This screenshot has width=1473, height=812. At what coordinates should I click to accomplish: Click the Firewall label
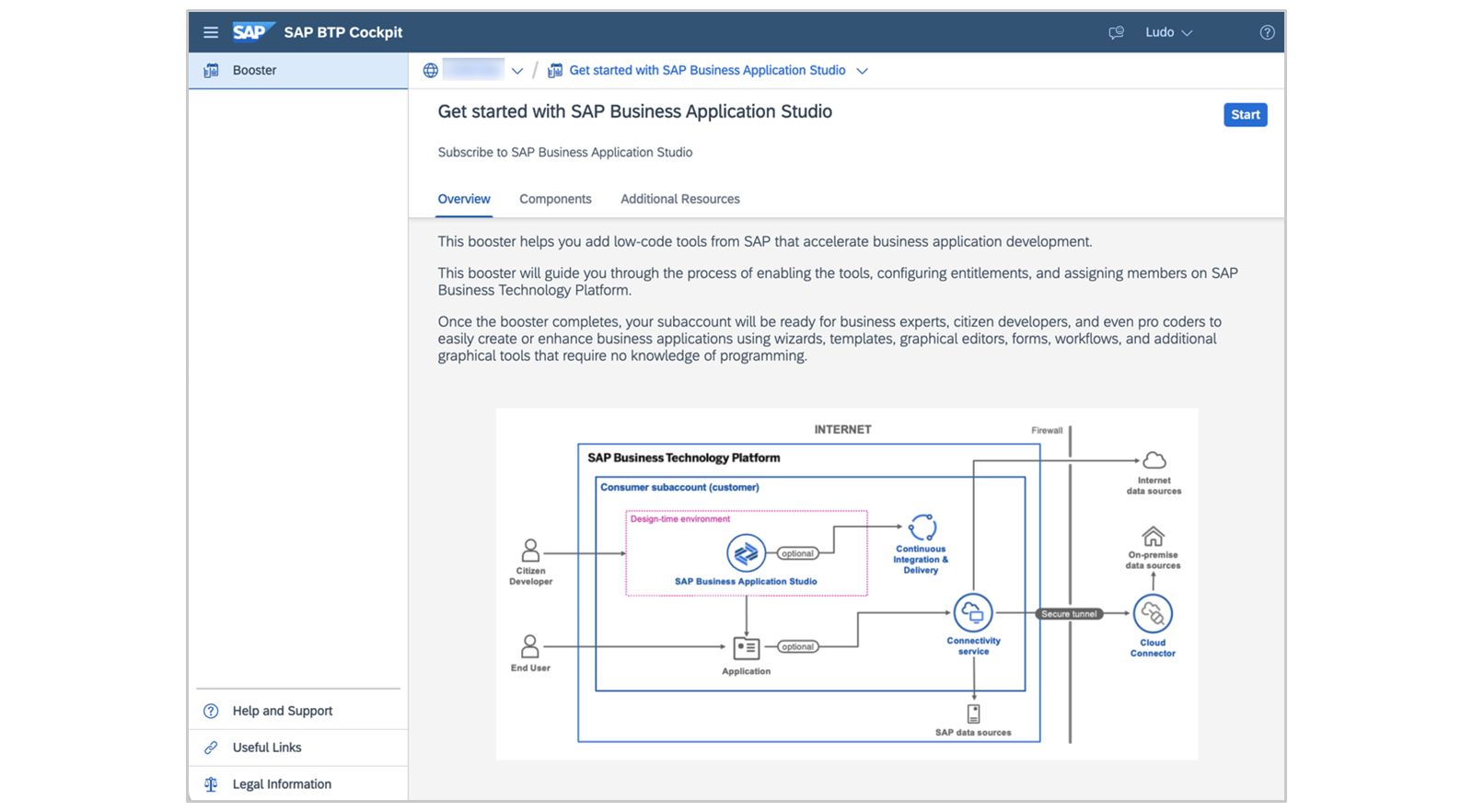click(x=1047, y=430)
